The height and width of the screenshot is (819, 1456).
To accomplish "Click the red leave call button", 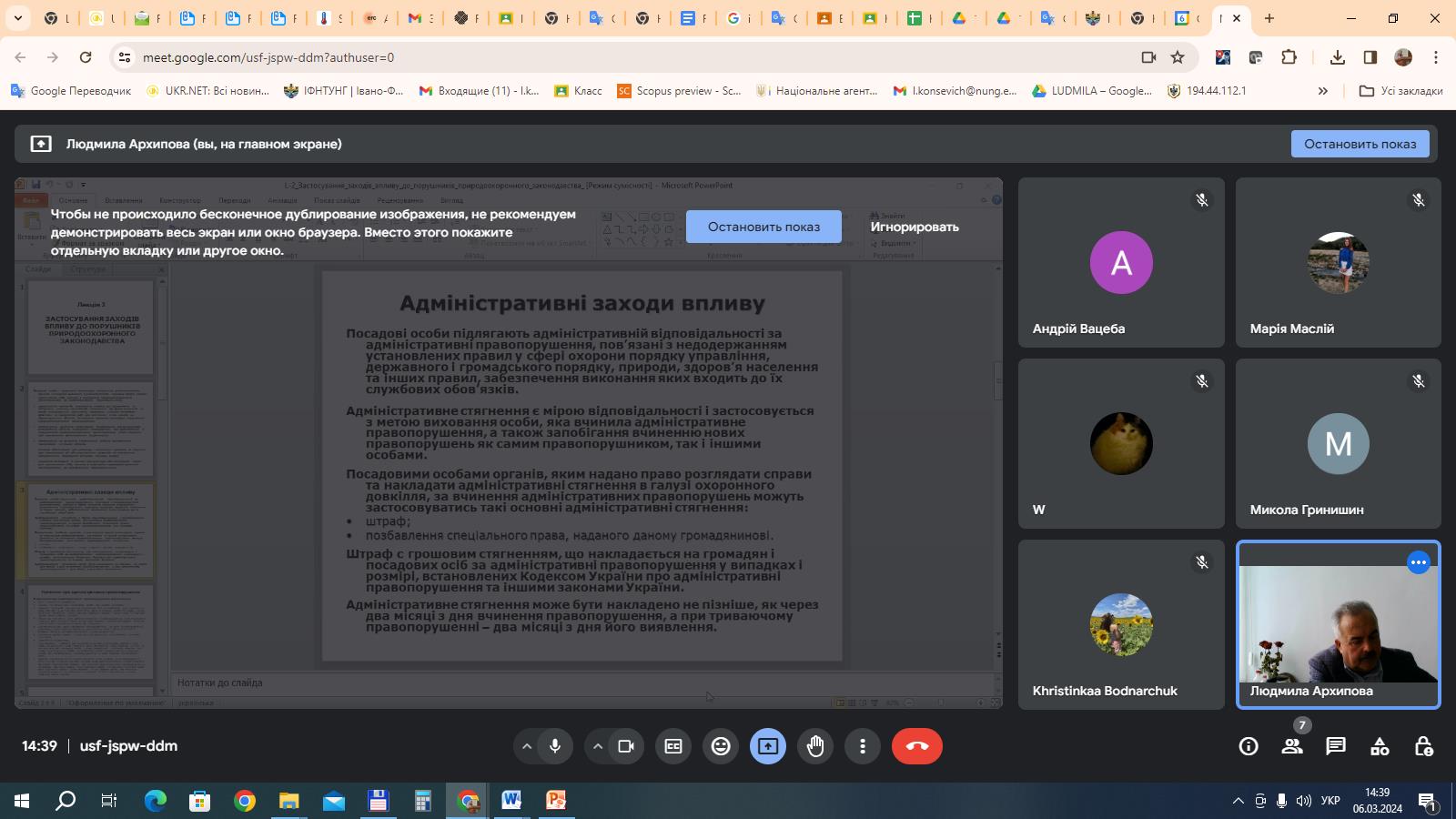I will coord(916,746).
